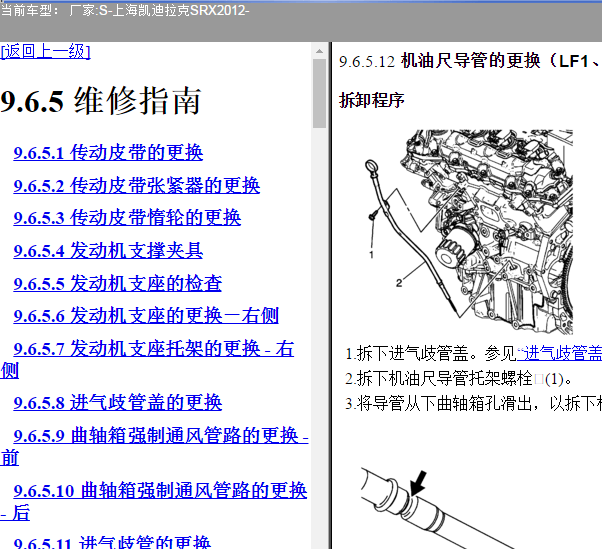Open 9.6.5.11 进气歧管的更换
This screenshot has width=602, height=549.
tap(112, 542)
